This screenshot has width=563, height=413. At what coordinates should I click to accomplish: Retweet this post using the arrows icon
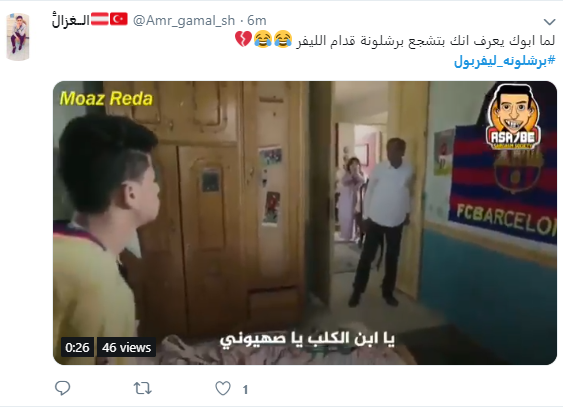tap(143, 388)
